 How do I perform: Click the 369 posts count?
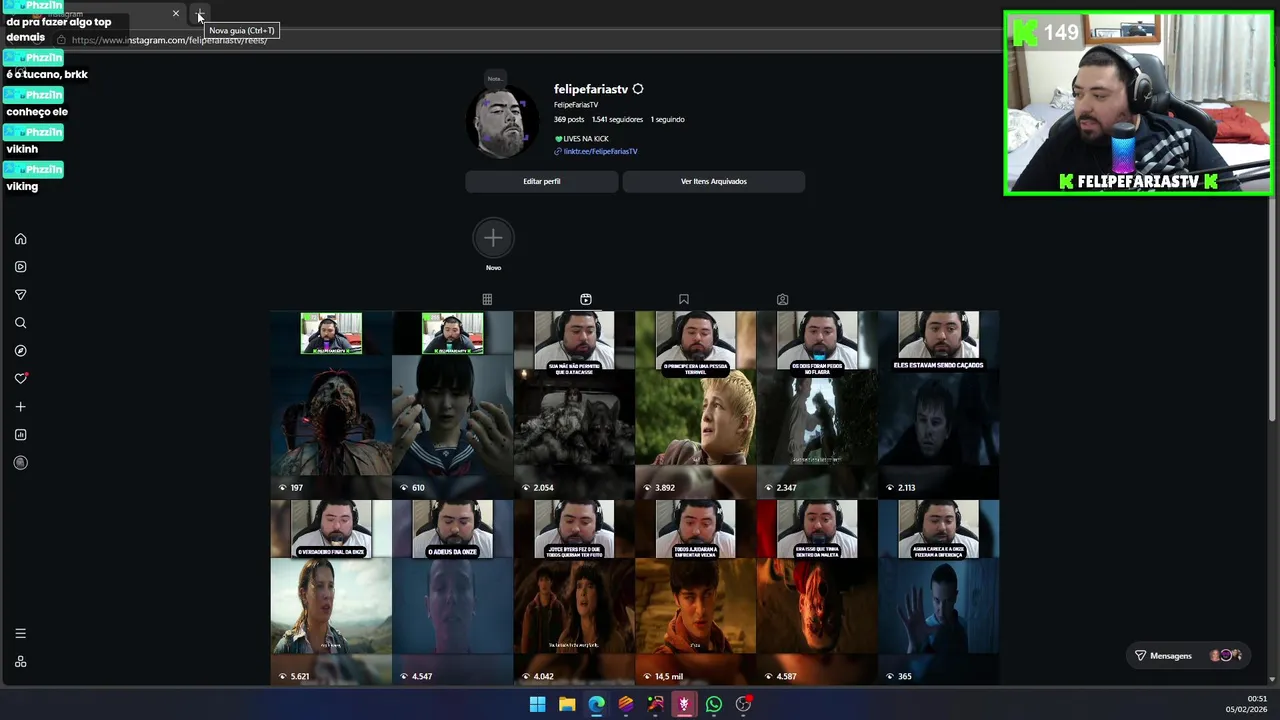569,119
